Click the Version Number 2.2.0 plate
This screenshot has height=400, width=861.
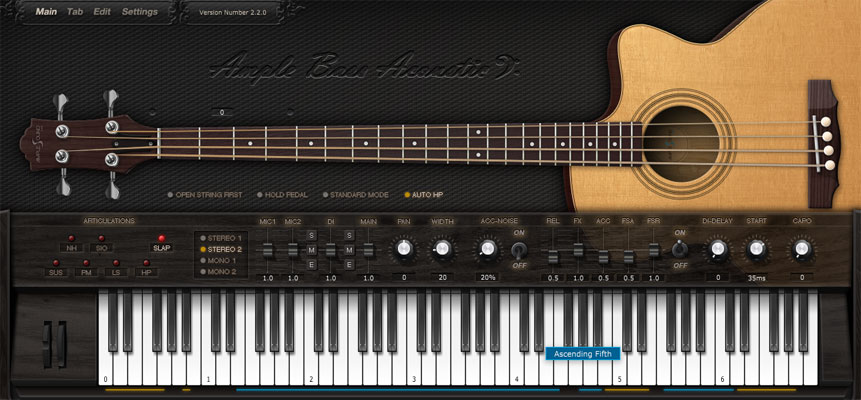tap(233, 12)
